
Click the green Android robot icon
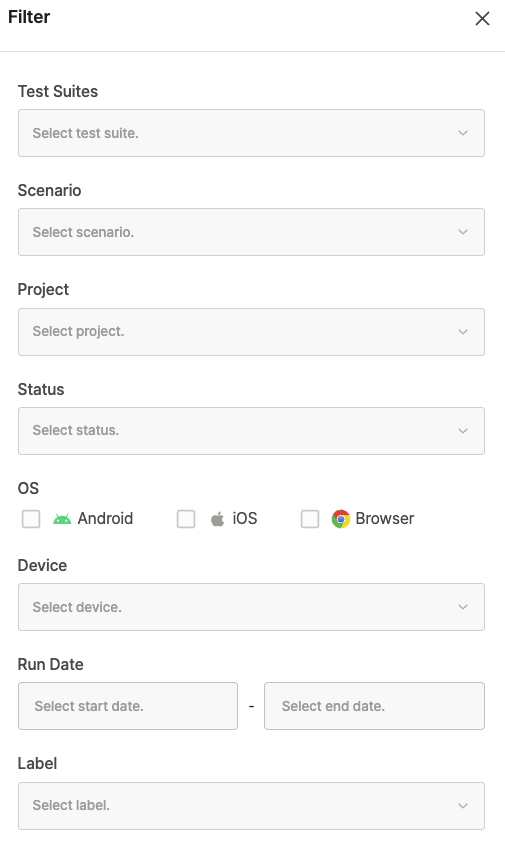62,519
